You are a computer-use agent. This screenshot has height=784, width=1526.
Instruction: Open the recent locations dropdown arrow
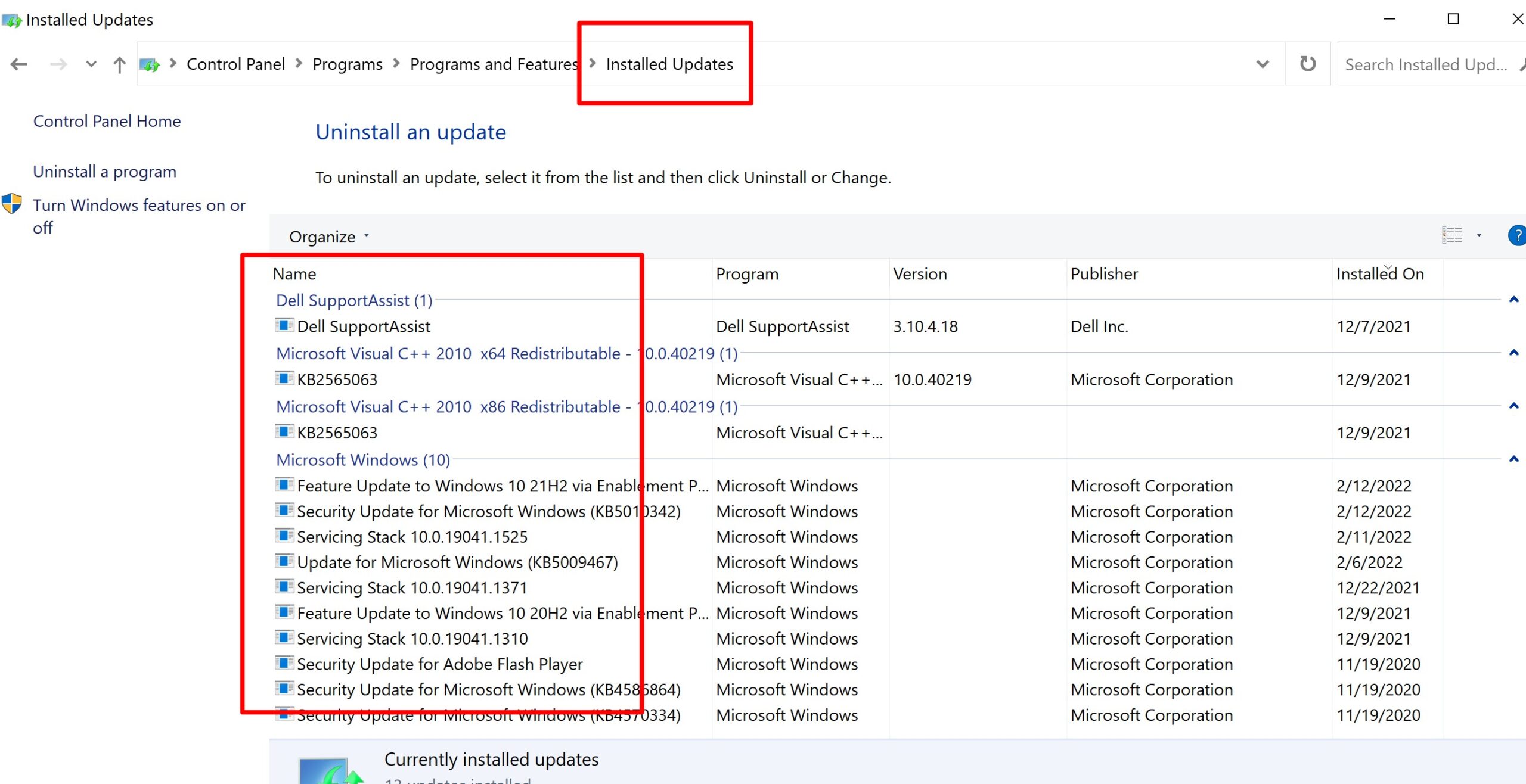click(x=91, y=64)
